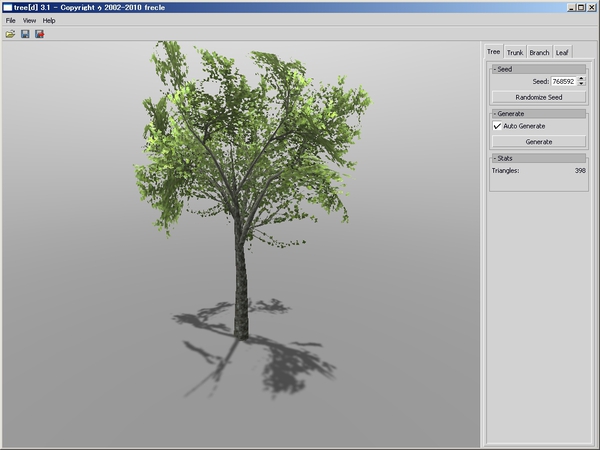The height and width of the screenshot is (450, 600).
Task: Minimize the tree[d] window
Action: [571, 7]
